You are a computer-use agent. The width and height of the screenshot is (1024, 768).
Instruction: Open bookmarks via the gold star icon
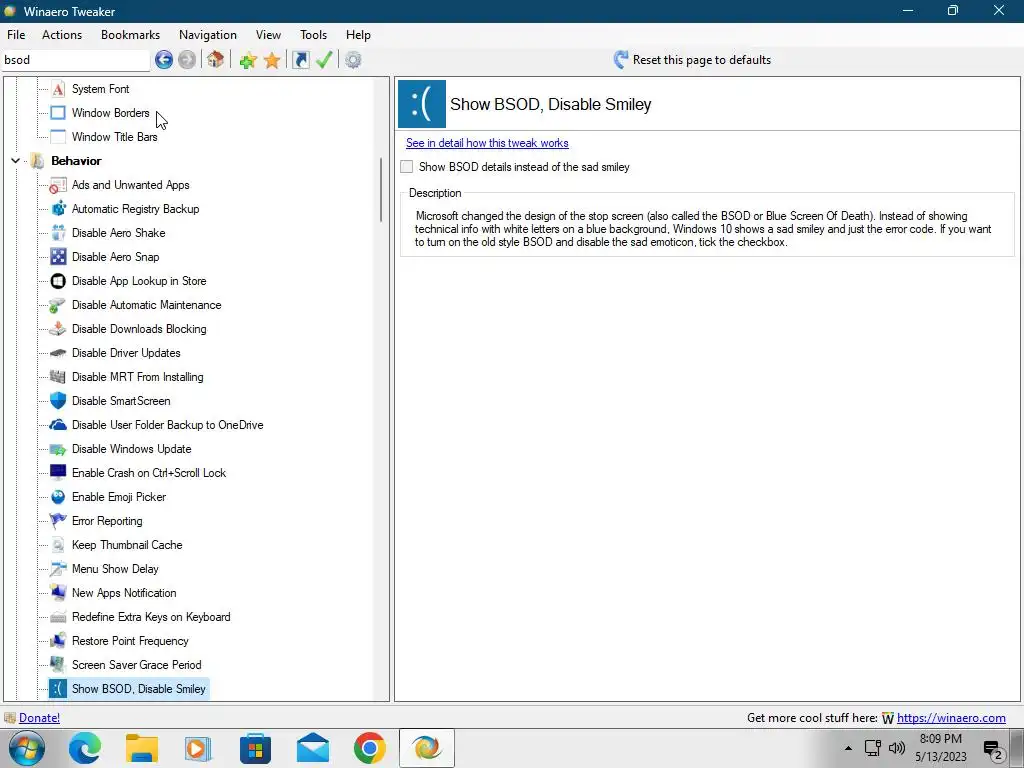pos(272,60)
